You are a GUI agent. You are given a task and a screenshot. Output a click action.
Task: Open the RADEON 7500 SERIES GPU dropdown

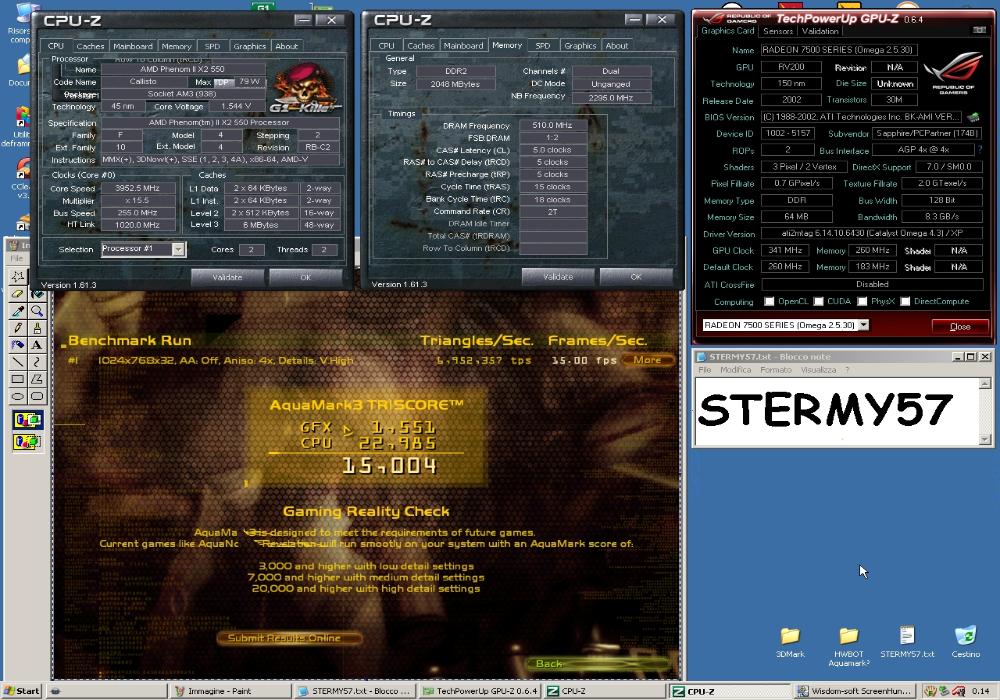click(x=864, y=325)
